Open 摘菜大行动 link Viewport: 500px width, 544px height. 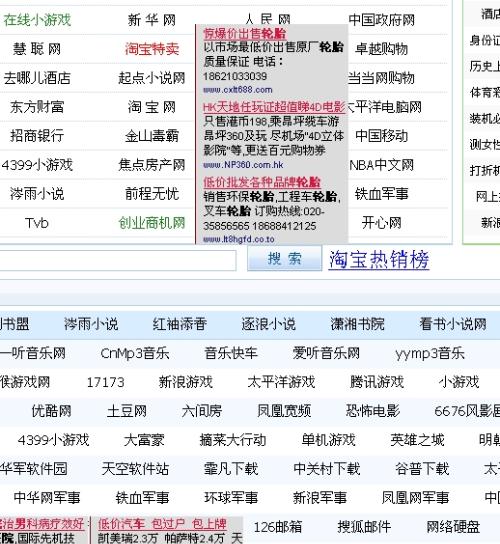[x=233, y=440]
